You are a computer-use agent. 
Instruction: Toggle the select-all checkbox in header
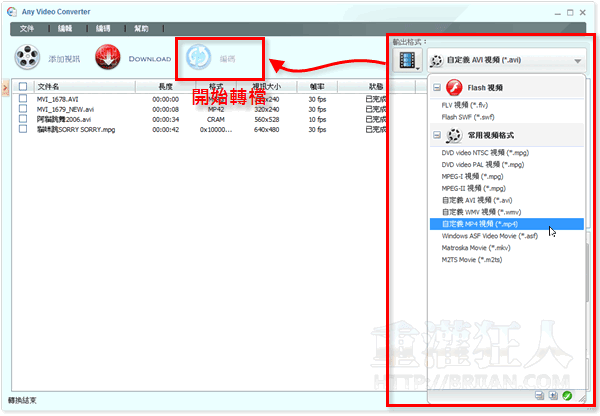click(23, 86)
